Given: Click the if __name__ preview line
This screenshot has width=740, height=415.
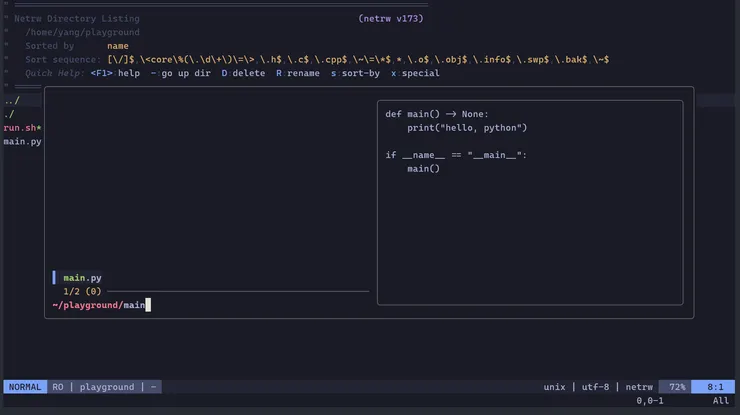Looking at the screenshot, I should point(456,155).
